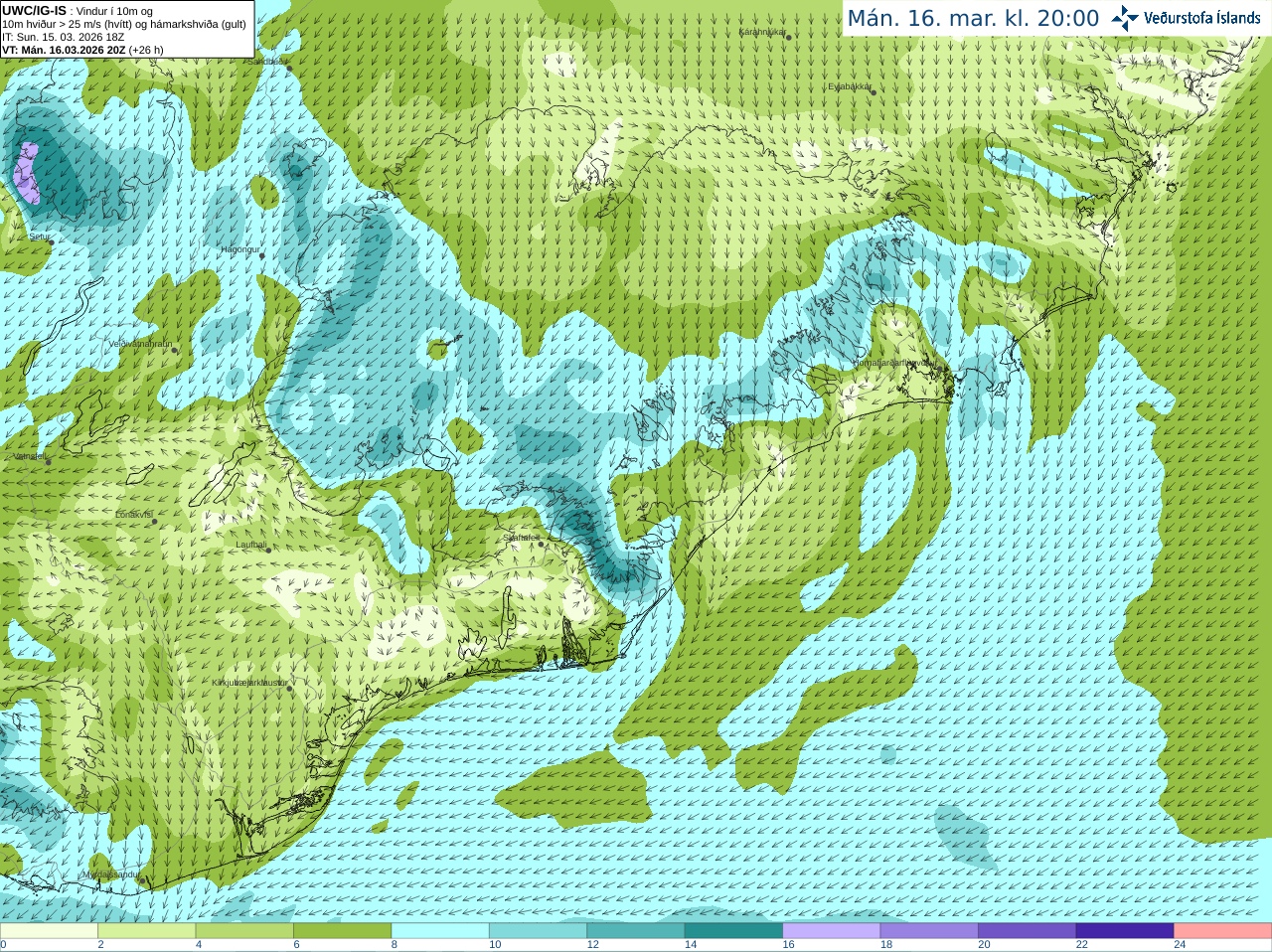The height and width of the screenshot is (952, 1272).
Task: Select the 14–16 m/s dark teal swatch
Action: coord(733,931)
